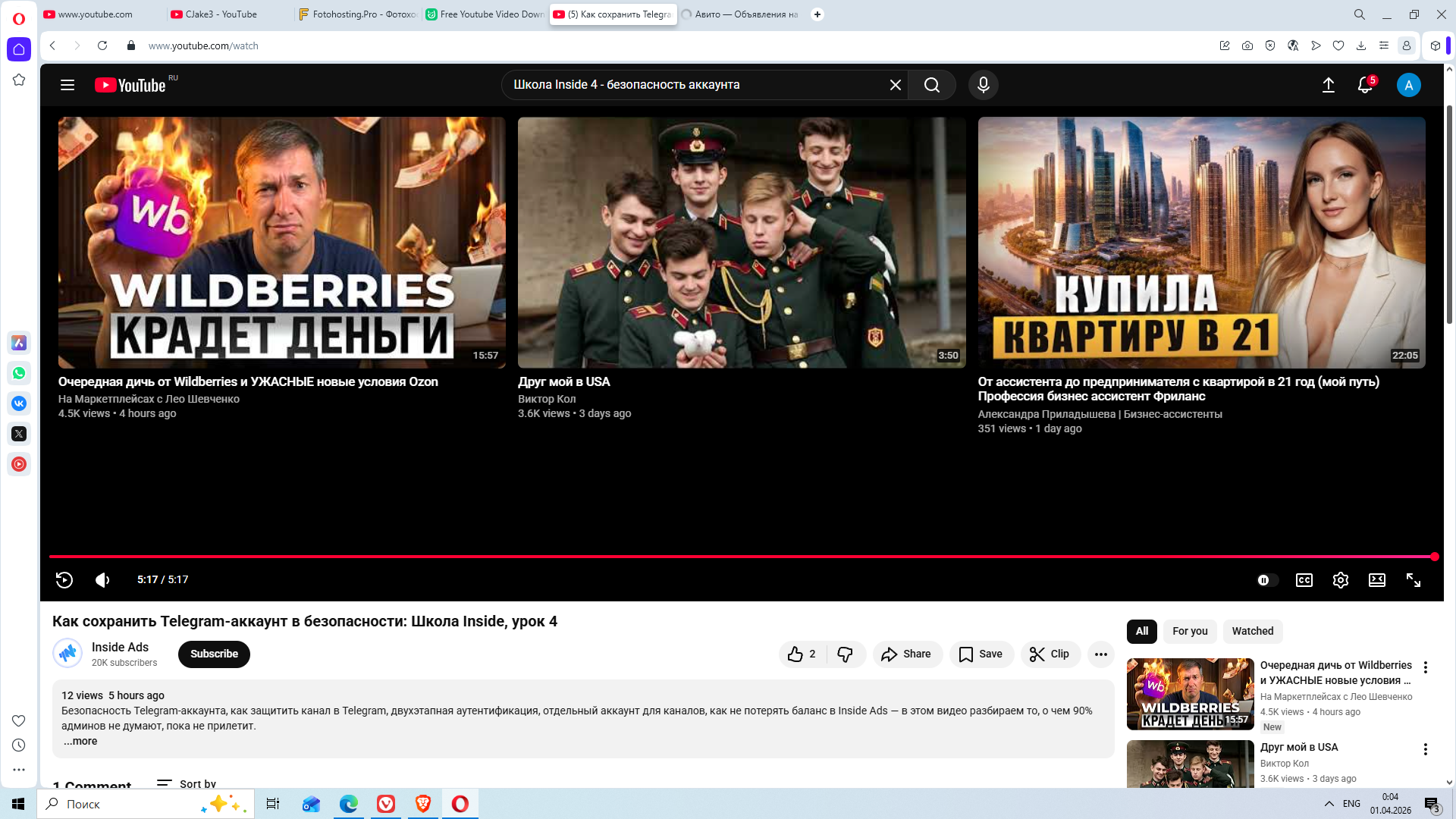
Task: Subscribe to Inside Ads channel
Action: (214, 654)
